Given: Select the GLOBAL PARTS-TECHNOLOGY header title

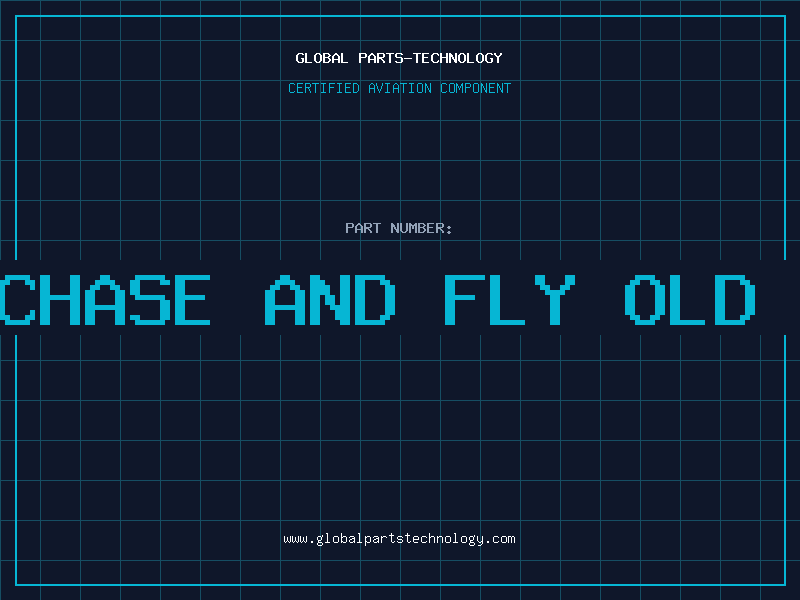Looking at the screenshot, I should point(399,58).
